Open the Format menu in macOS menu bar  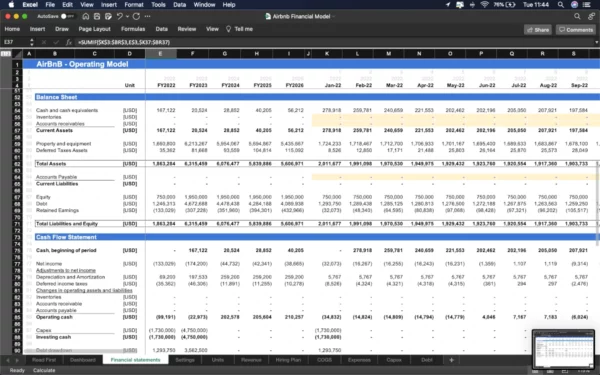134,5
